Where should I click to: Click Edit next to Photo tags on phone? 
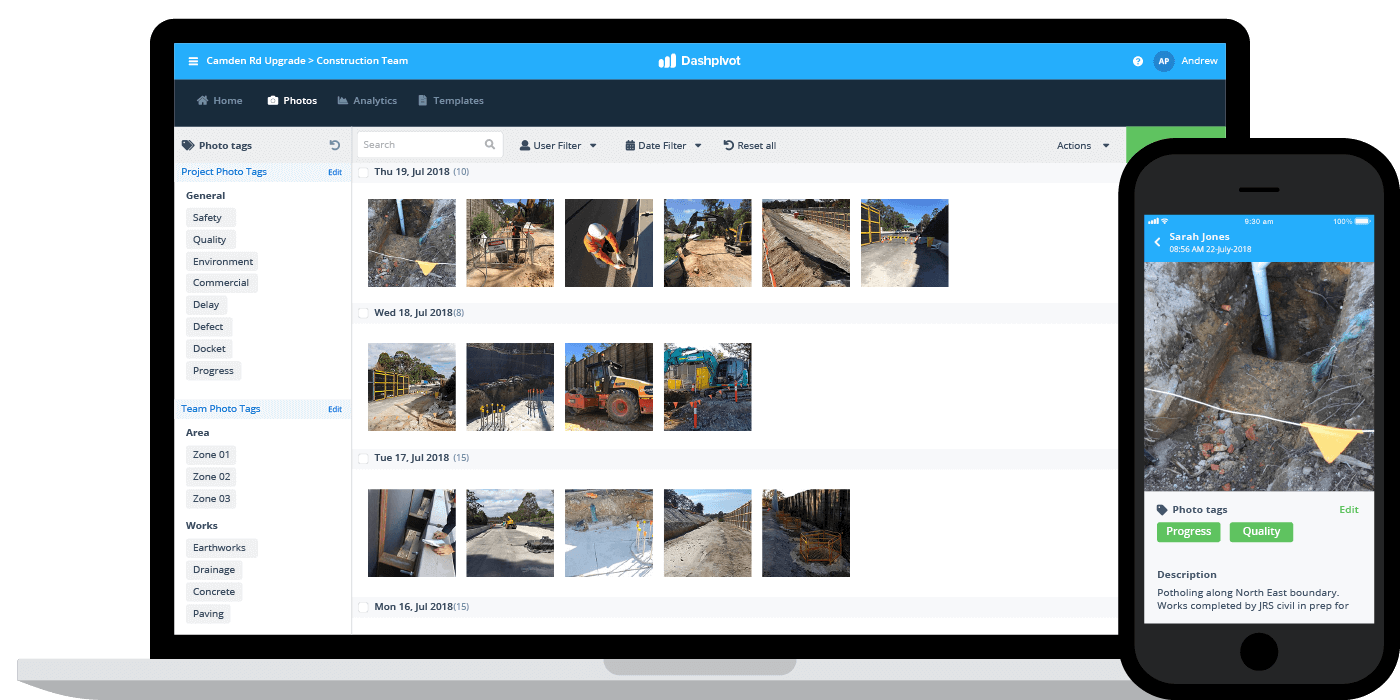1349,509
